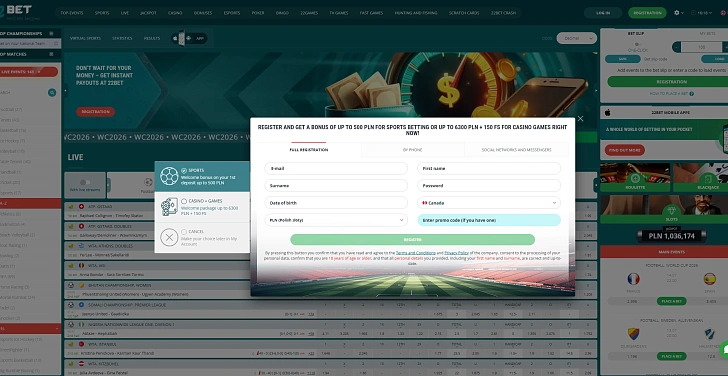Click the Blackjack card icon
728x376 pixels.
(x=708, y=178)
